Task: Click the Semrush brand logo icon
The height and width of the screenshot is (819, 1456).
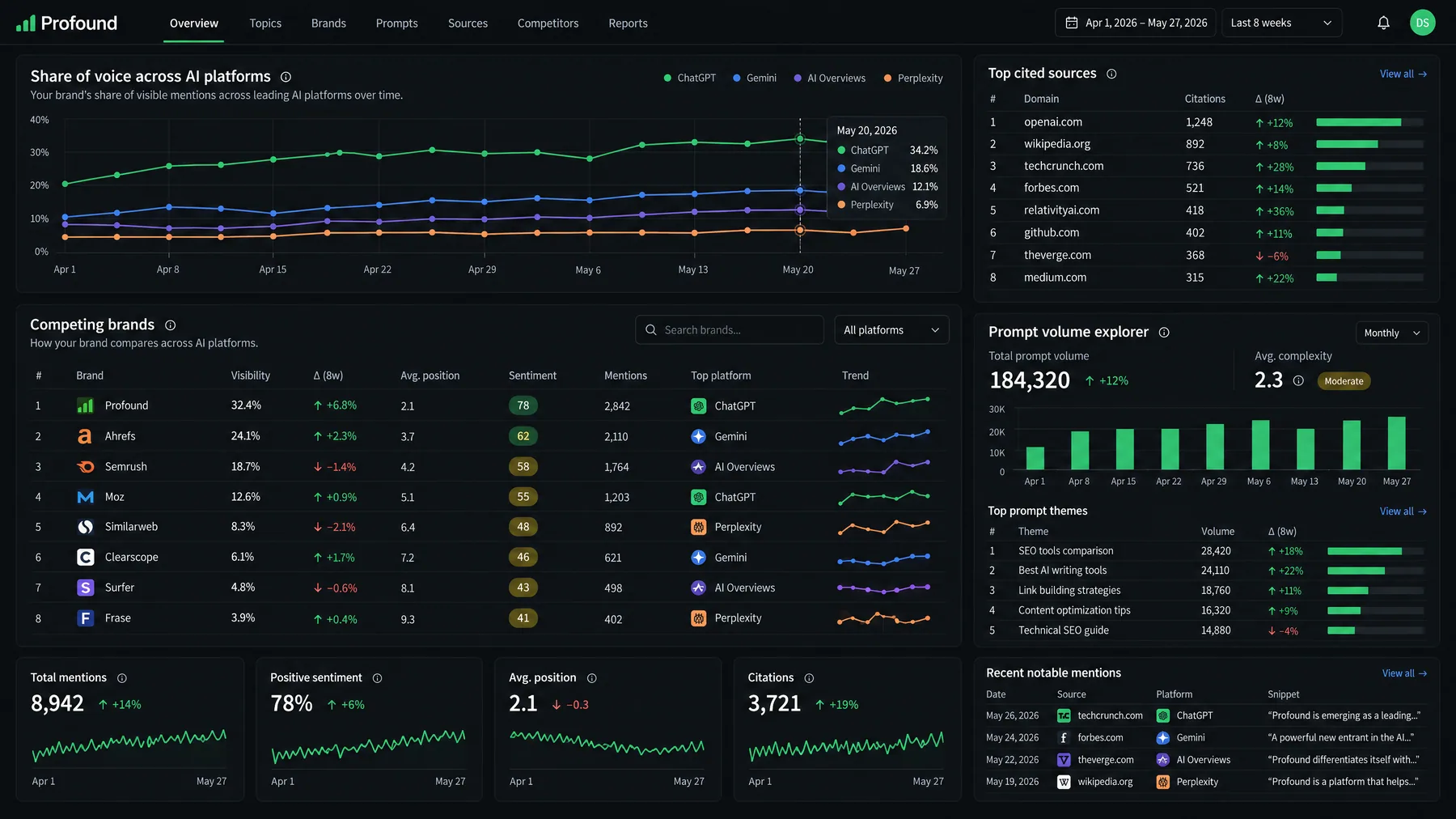Action: click(x=85, y=467)
